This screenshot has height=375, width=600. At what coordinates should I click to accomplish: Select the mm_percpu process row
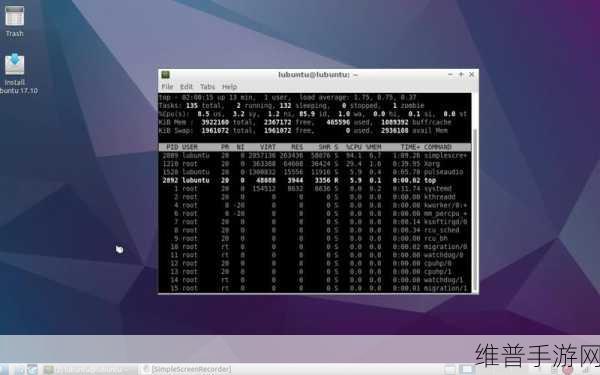click(x=315, y=214)
